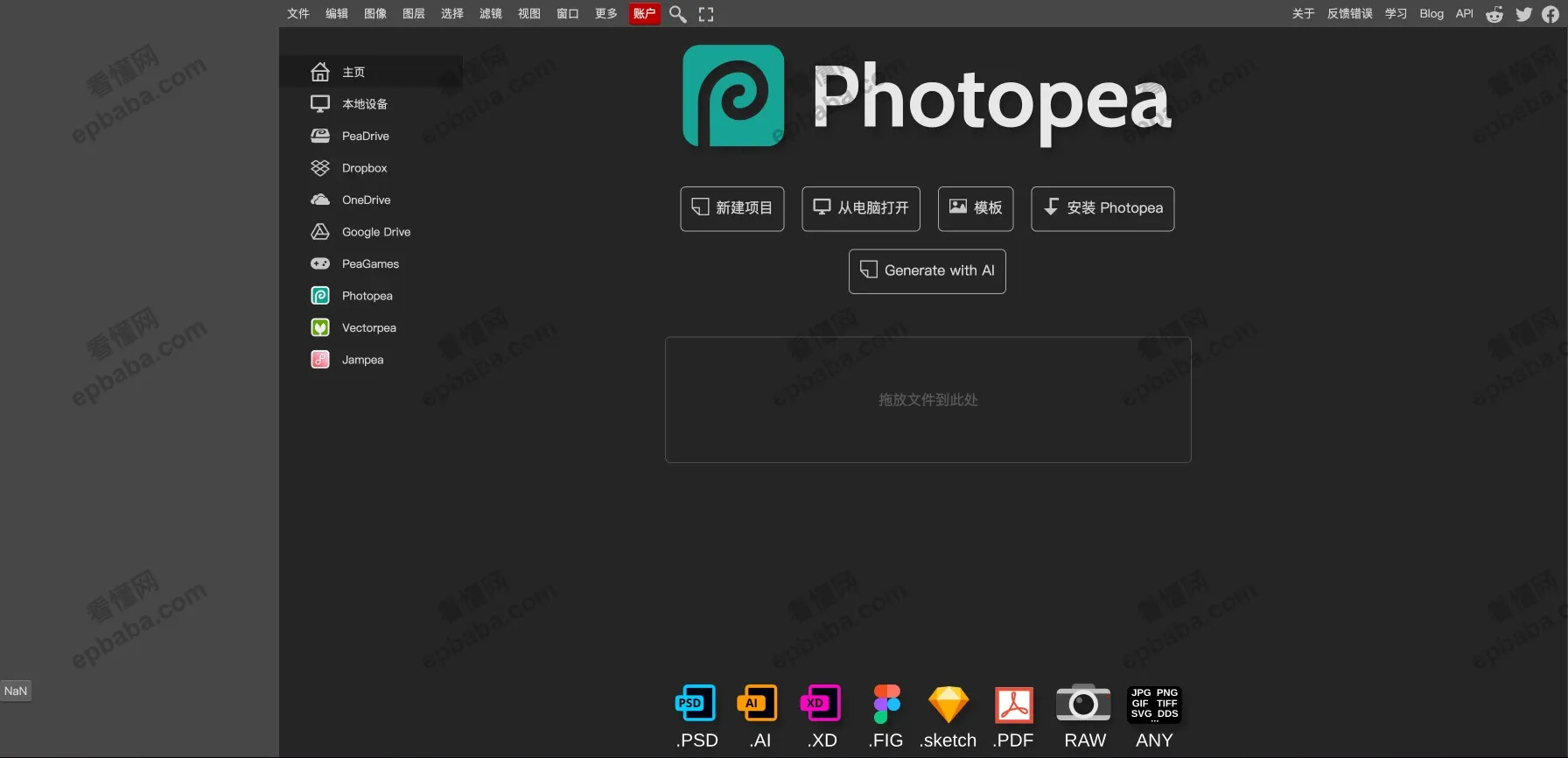The height and width of the screenshot is (758, 1568).
Task: Open the Facebook icon link
Action: (x=1550, y=14)
